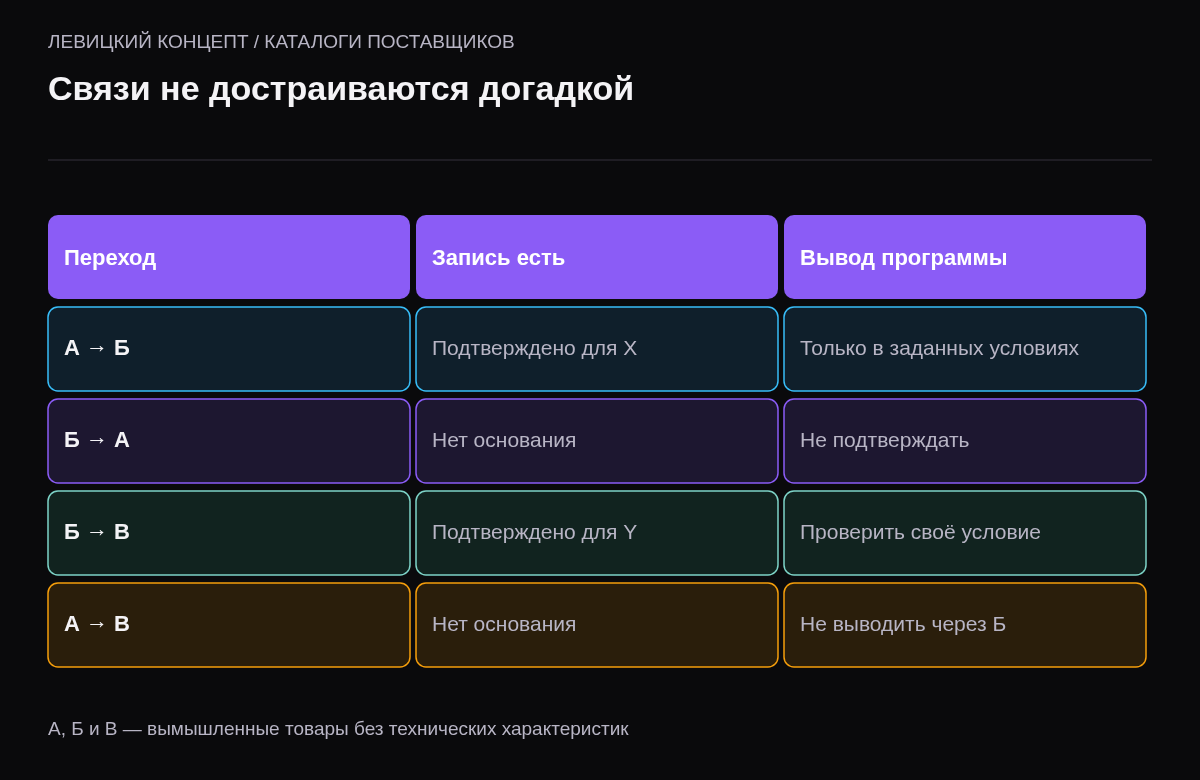Select the "Б → В" transition cell
This screenshot has width=1200, height=780.
pyautogui.click(x=229, y=533)
